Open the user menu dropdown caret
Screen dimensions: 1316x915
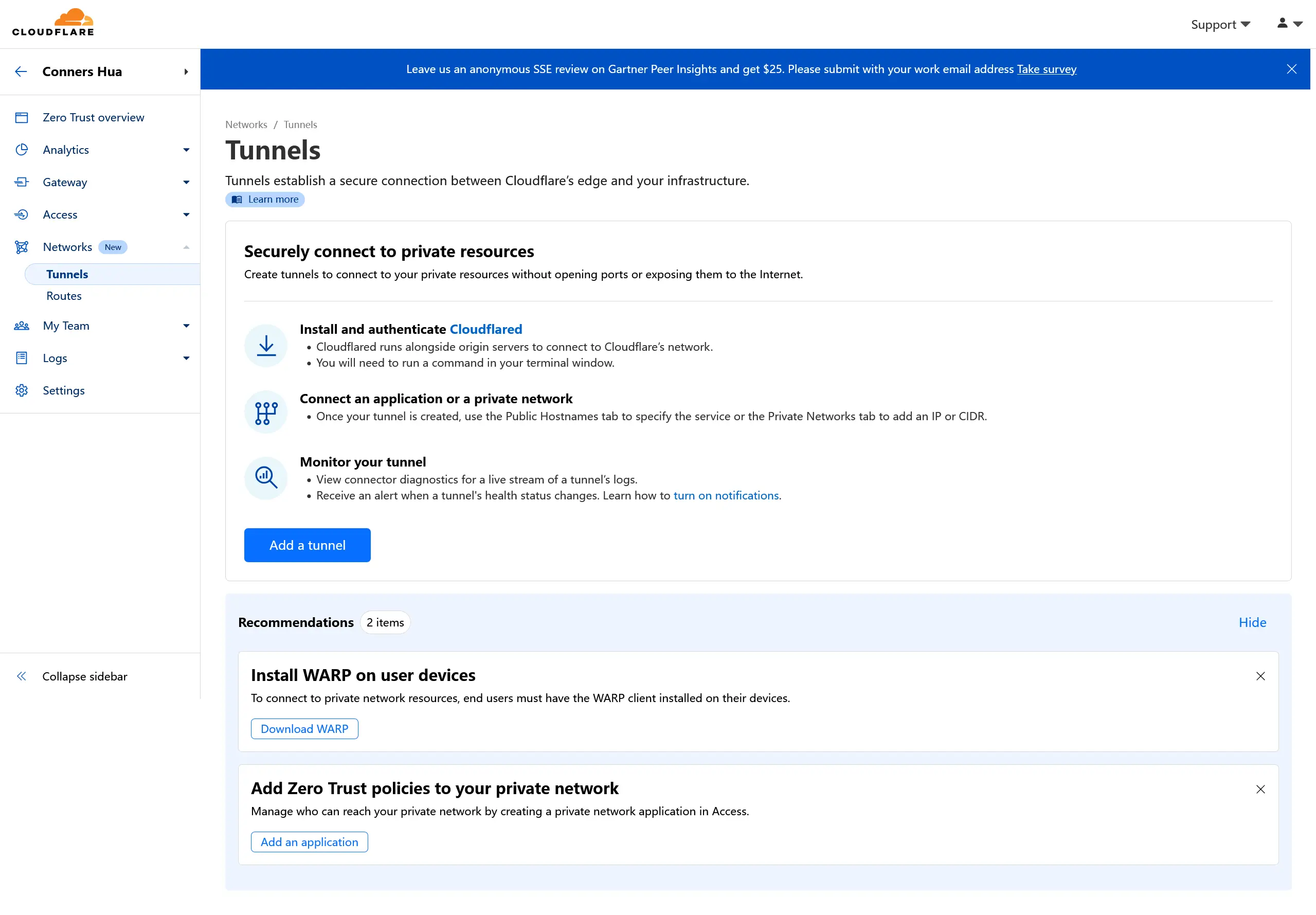coord(1297,24)
